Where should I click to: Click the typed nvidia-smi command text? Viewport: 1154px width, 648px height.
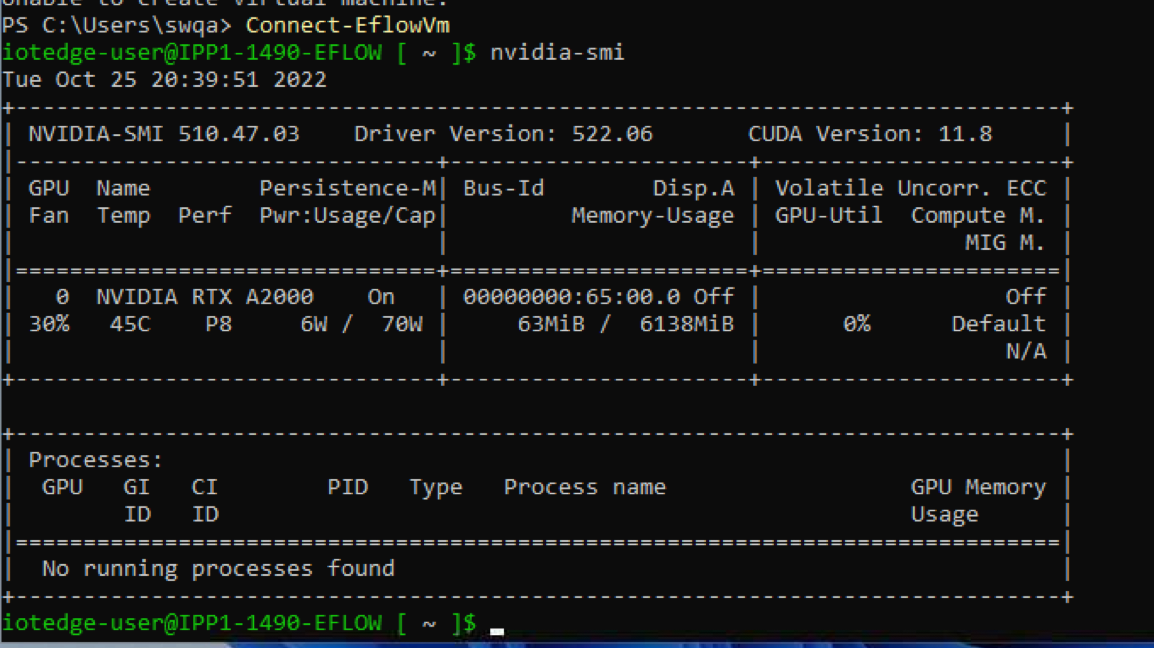557,52
